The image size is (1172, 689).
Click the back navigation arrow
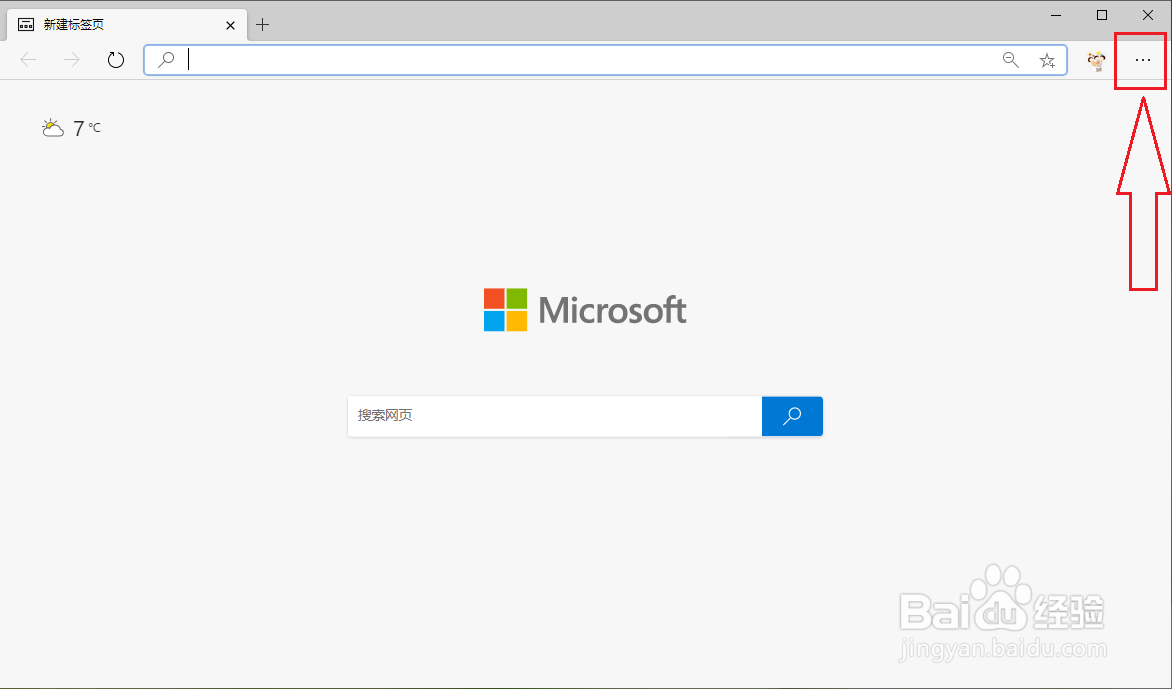coord(28,60)
